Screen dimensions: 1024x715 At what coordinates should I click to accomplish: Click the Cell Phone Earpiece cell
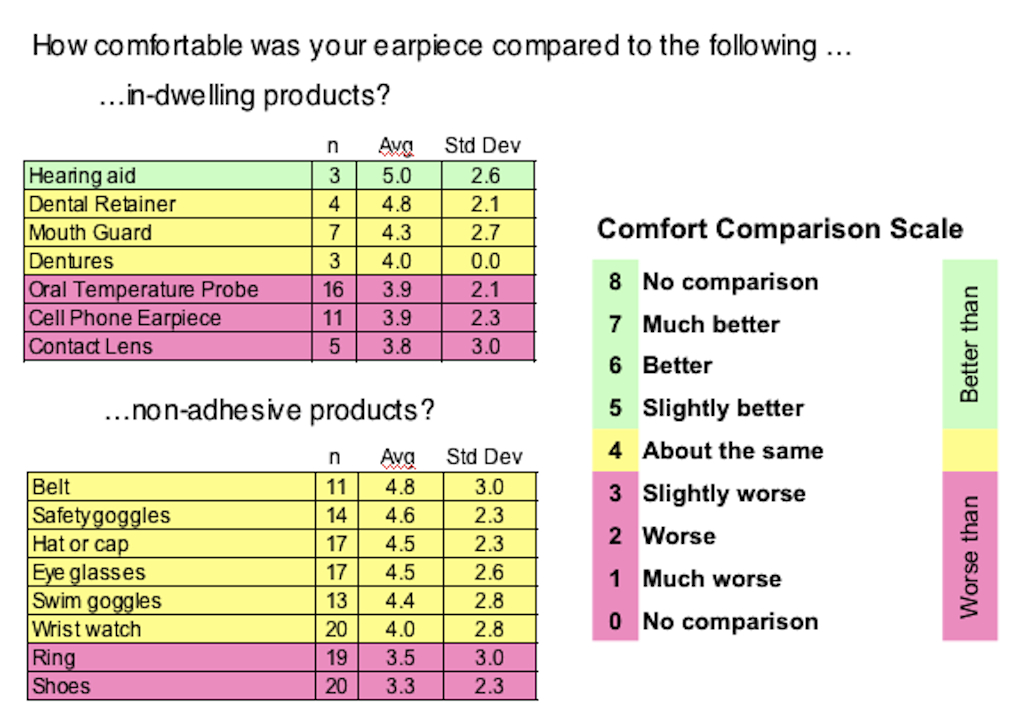coord(125,318)
